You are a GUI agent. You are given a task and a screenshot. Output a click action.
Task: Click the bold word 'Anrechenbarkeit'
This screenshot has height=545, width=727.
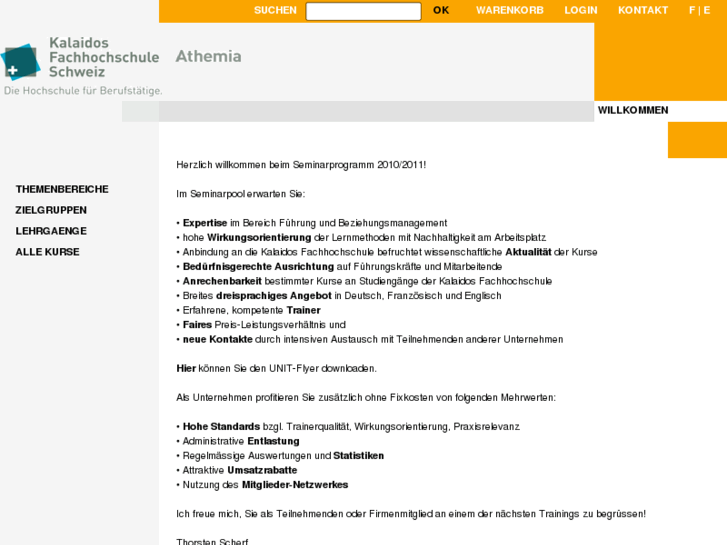222,281
